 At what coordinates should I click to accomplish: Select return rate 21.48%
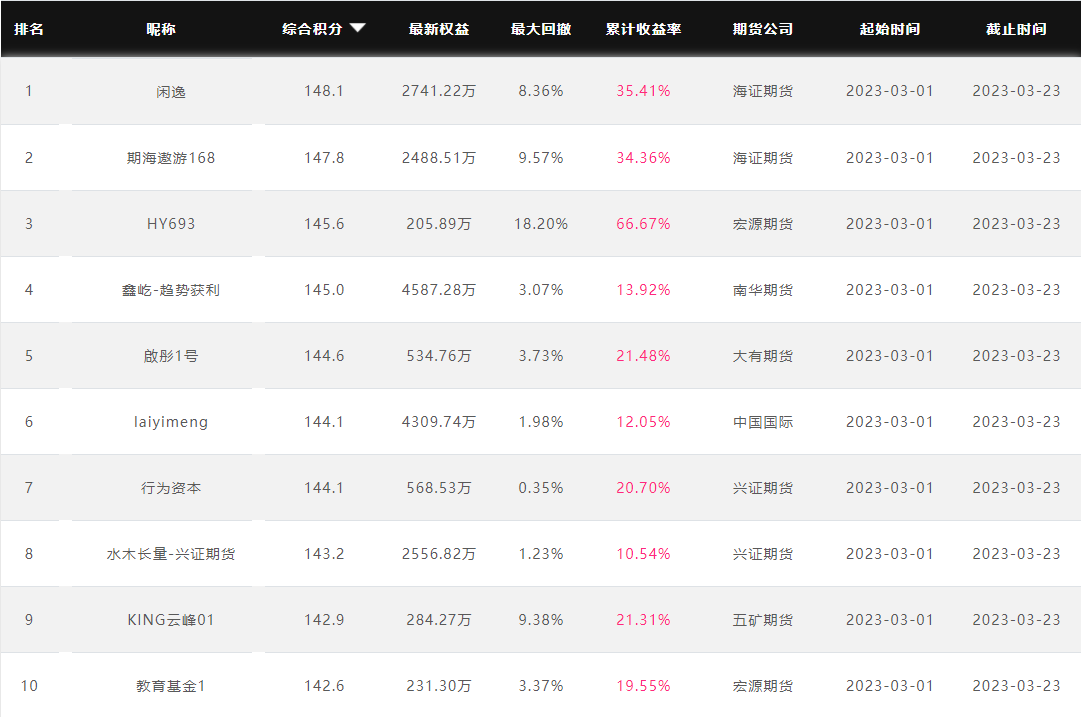coord(643,356)
